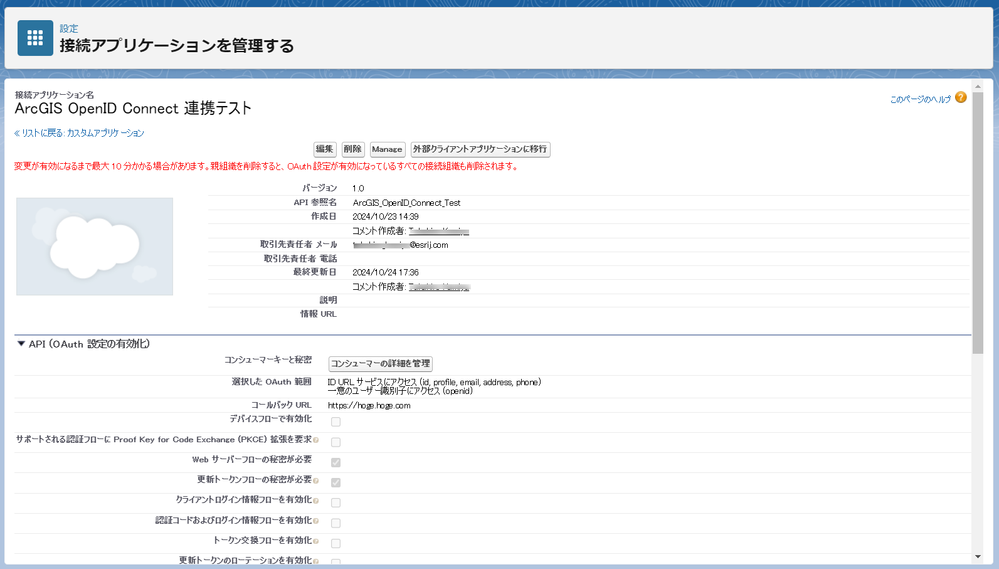The height and width of the screenshot is (569, 999).
Task: Click the app title ArcGIS OpenID Connect 連携テスト
Action: (x=133, y=108)
